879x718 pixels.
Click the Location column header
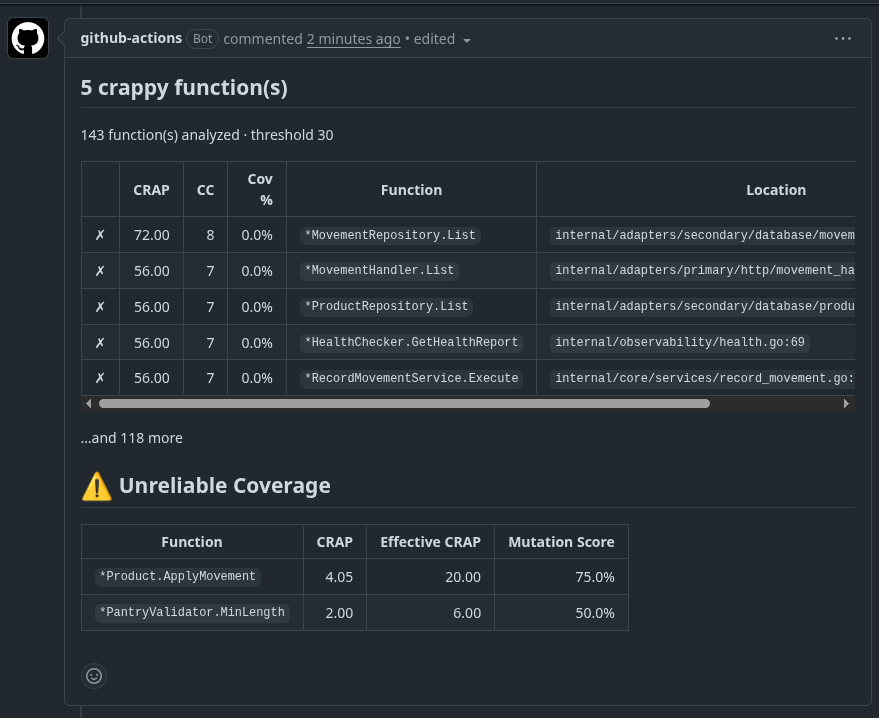click(776, 190)
